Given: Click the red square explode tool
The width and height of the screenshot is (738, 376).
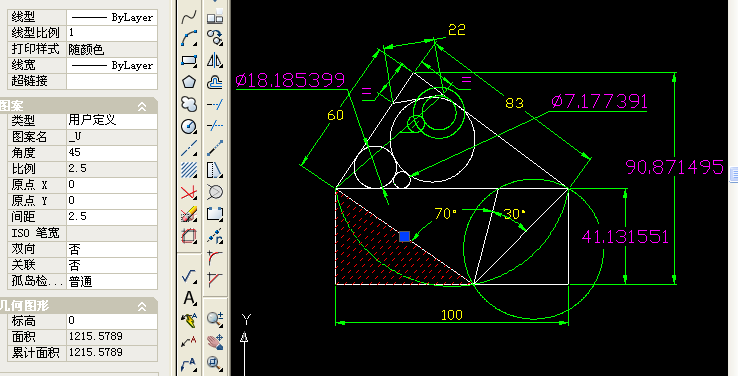Looking at the screenshot, I should (x=189, y=236).
